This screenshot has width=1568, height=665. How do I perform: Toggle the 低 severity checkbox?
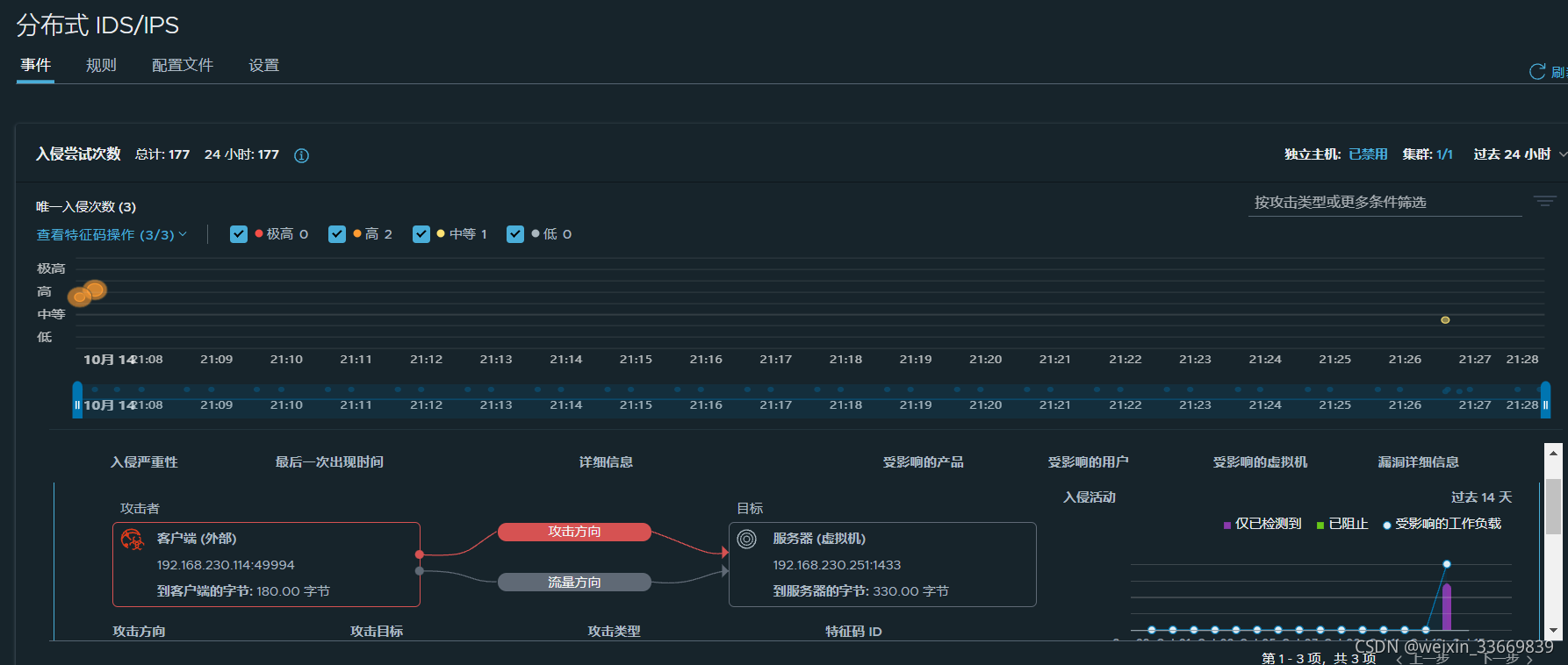514,234
